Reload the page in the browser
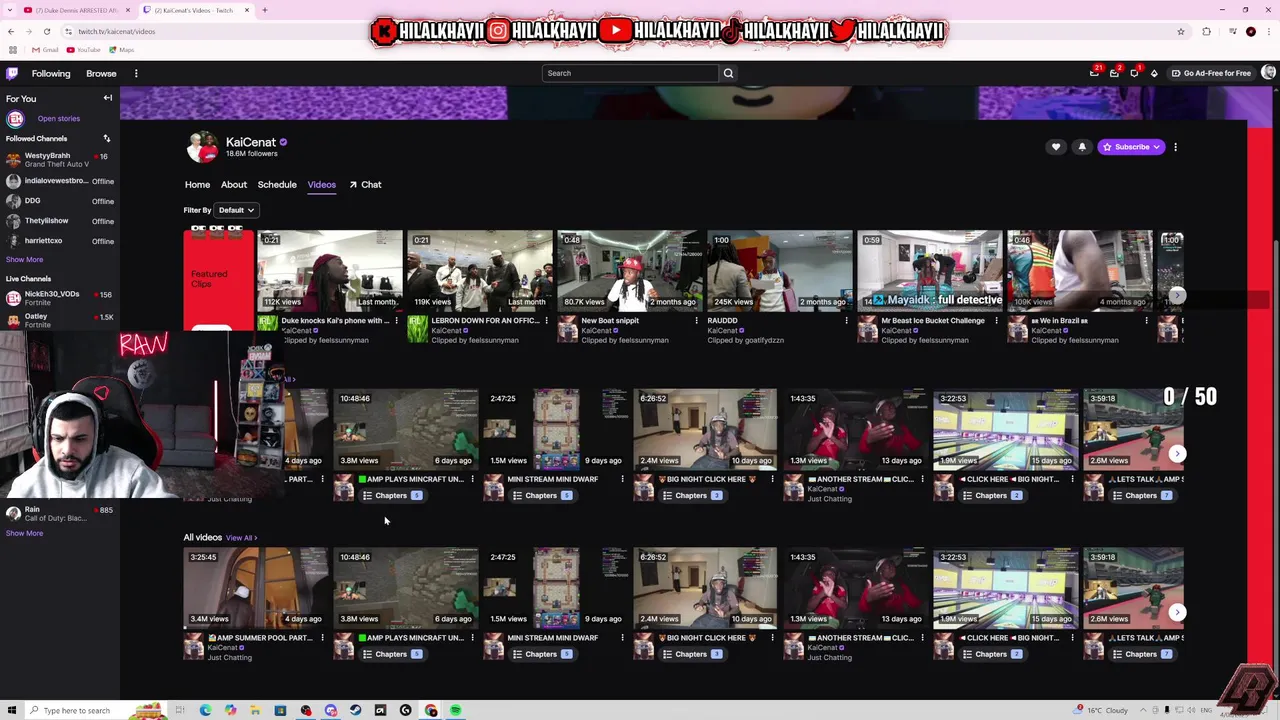The image size is (1280, 720). (x=46, y=31)
